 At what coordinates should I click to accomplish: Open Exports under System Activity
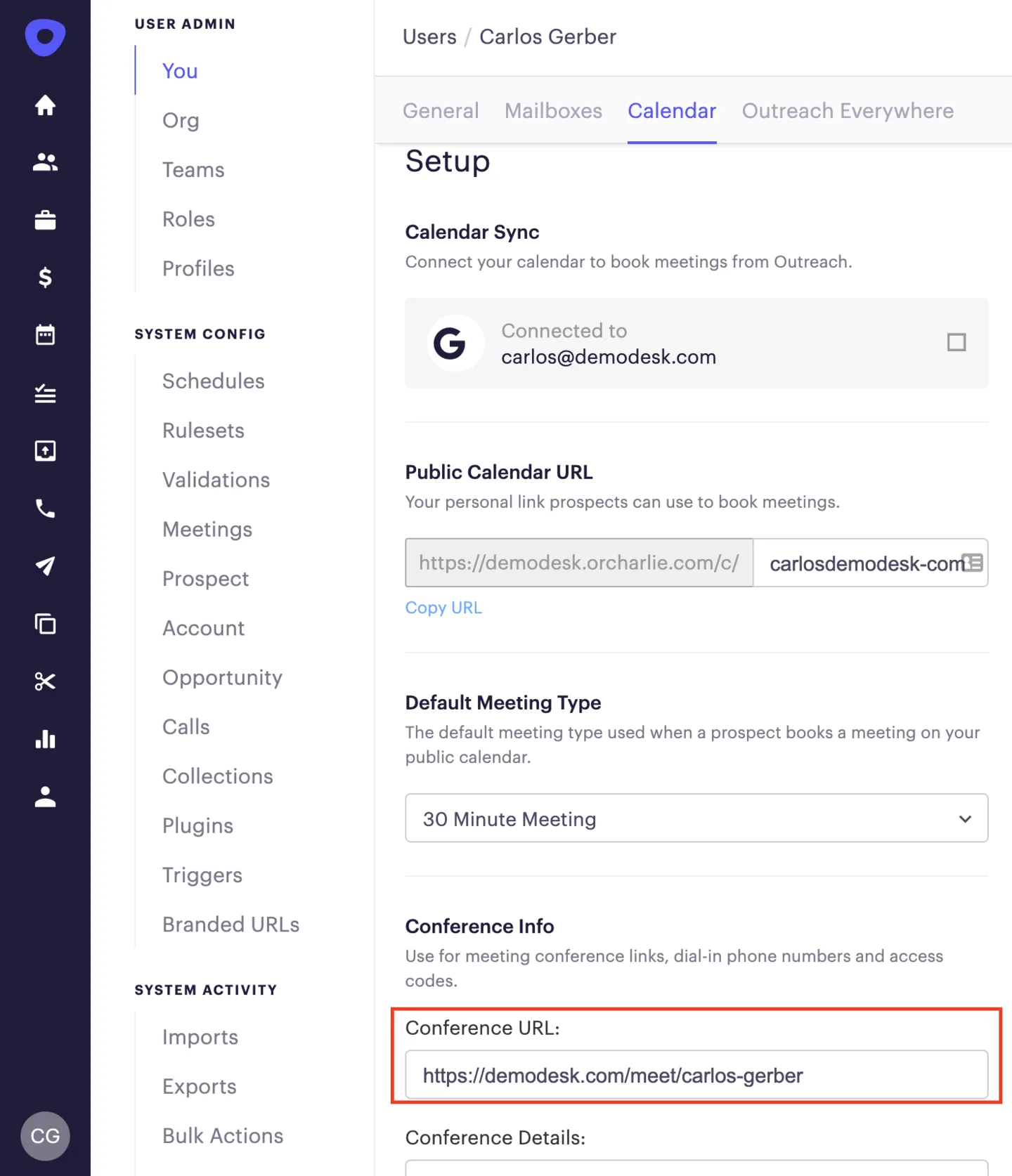(x=200, y=1087)
